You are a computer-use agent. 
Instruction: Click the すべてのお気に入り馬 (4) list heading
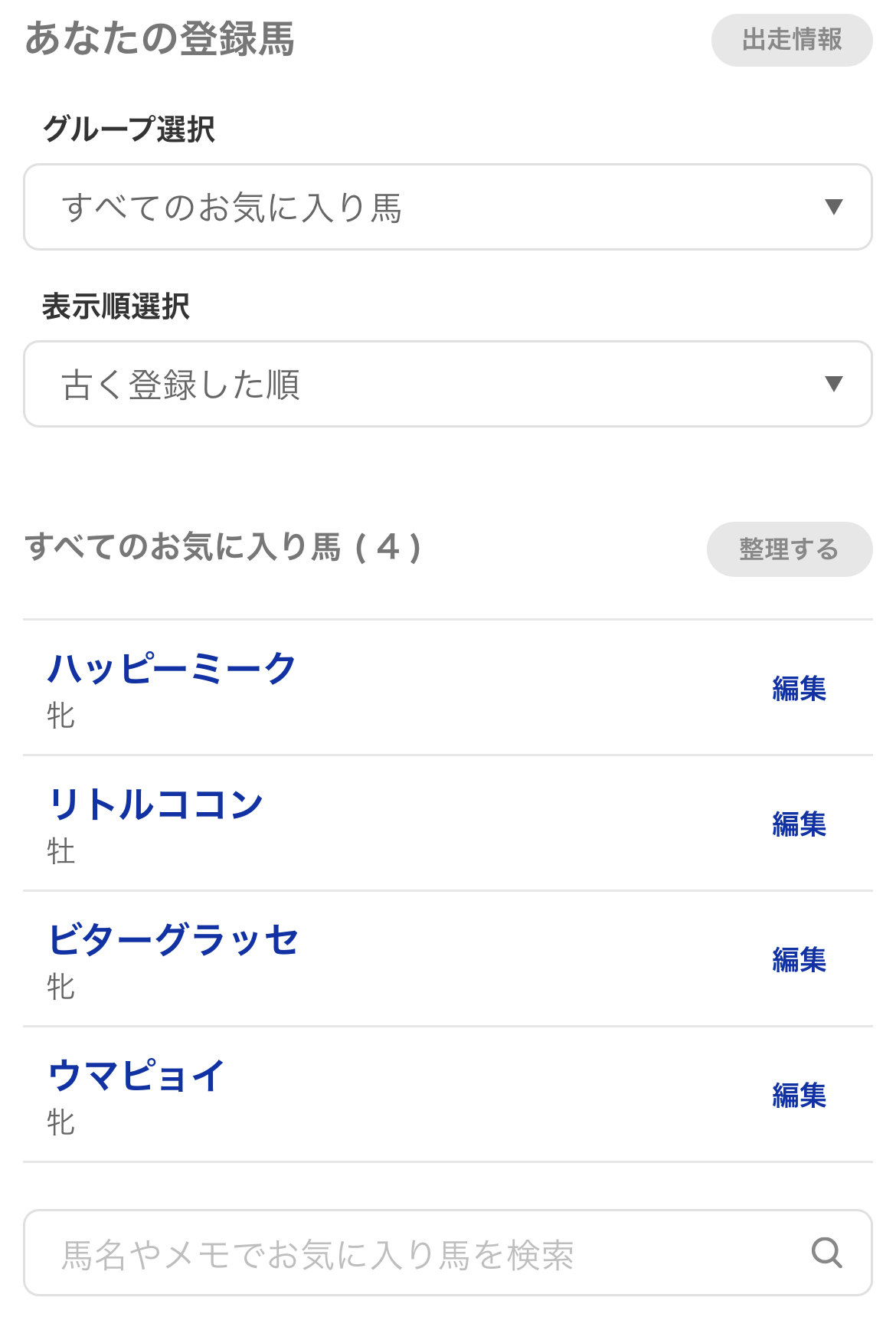tap(223, 548)
